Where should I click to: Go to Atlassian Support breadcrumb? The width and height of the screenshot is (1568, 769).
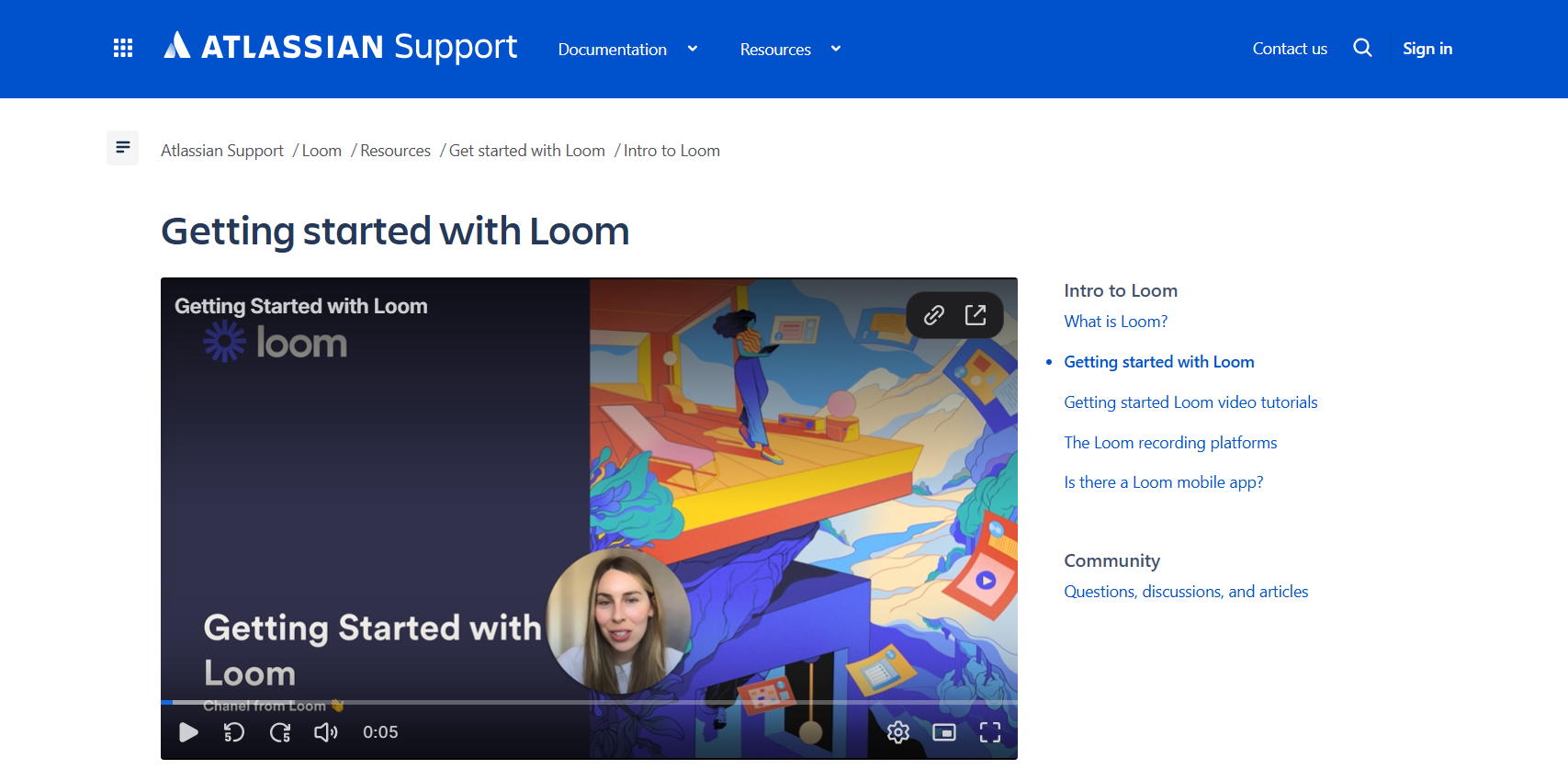click(x=222, y=151)
